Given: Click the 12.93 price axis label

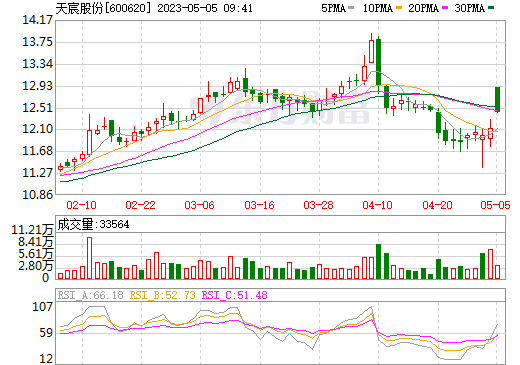Looking at the screenshot, I should click(37, 86).
